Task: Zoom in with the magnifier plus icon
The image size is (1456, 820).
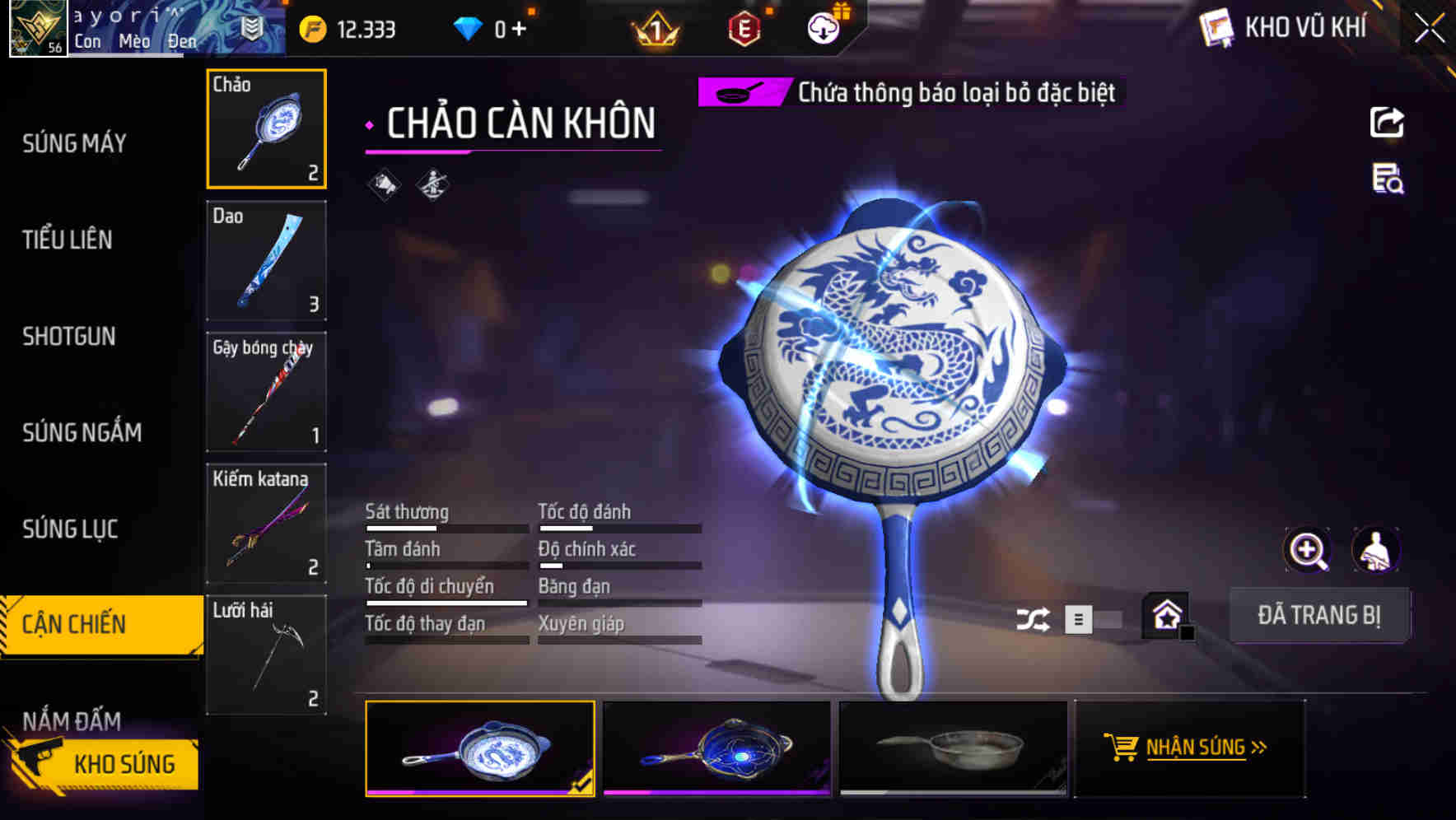Action: point(1308,550)
